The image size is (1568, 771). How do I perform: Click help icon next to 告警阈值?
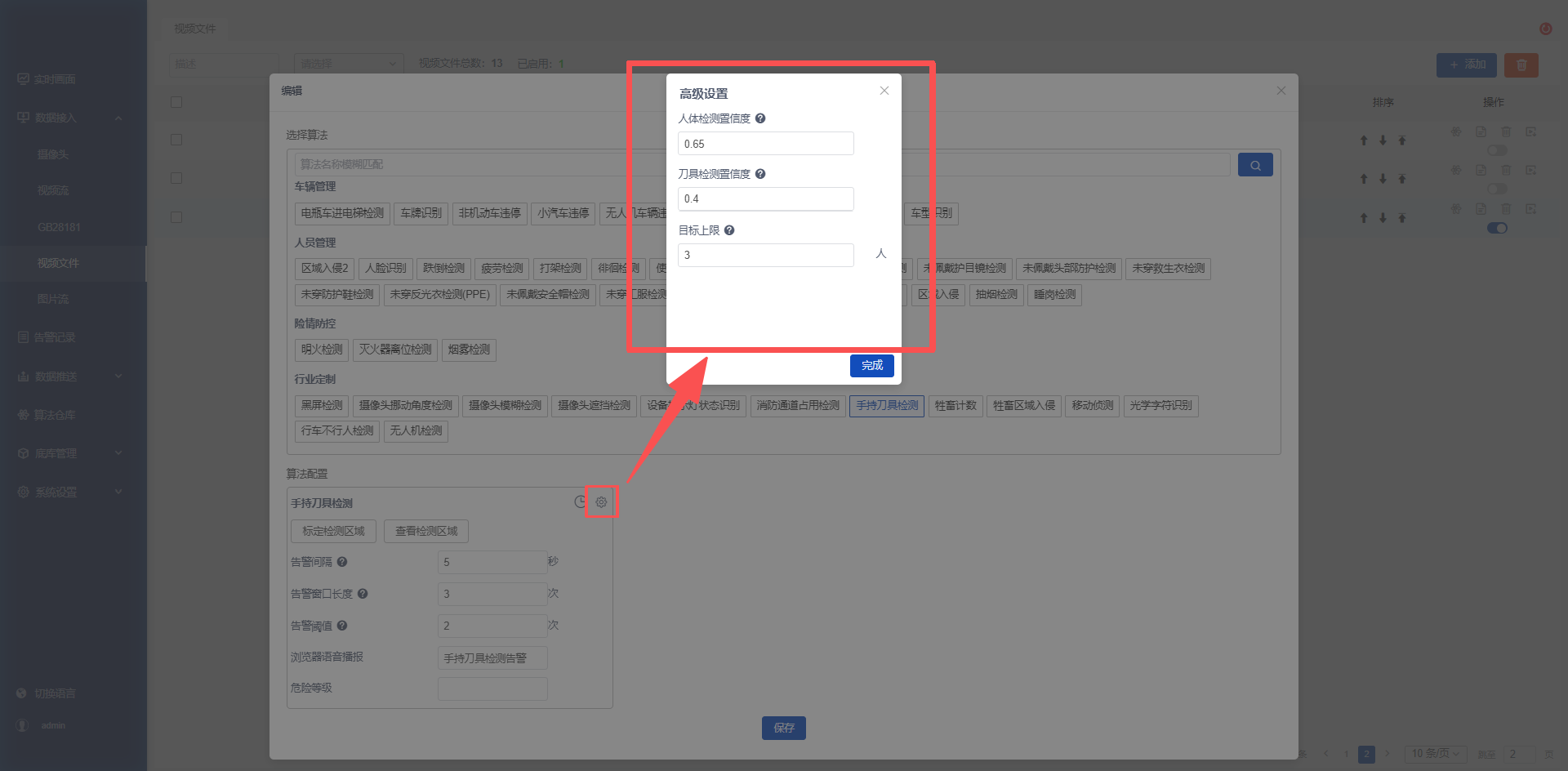[342, 626]
